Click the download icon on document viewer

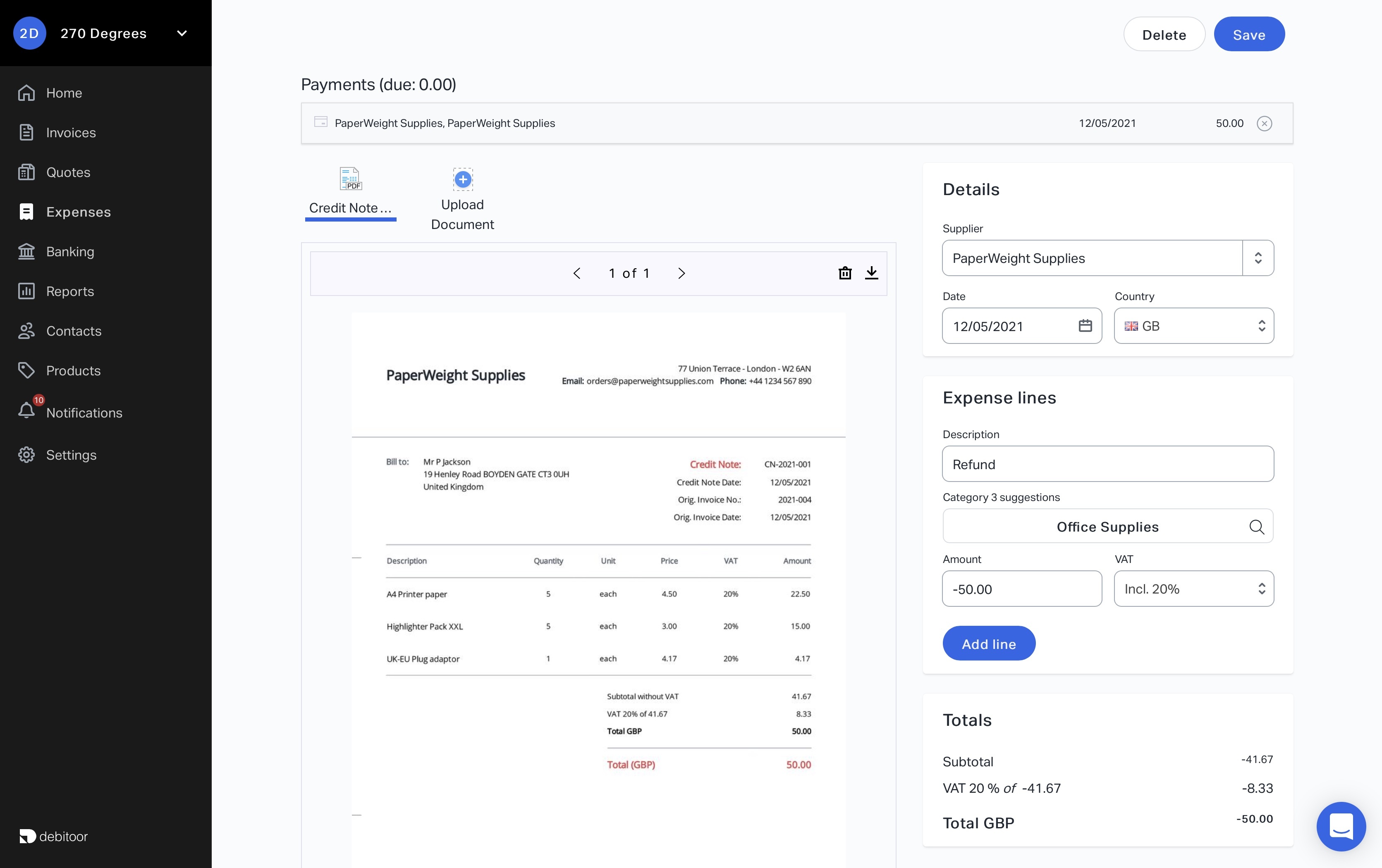[871, 273]
